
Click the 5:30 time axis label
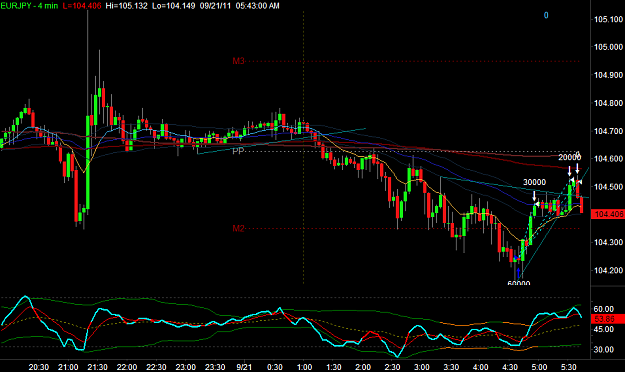tap(569, 367)
